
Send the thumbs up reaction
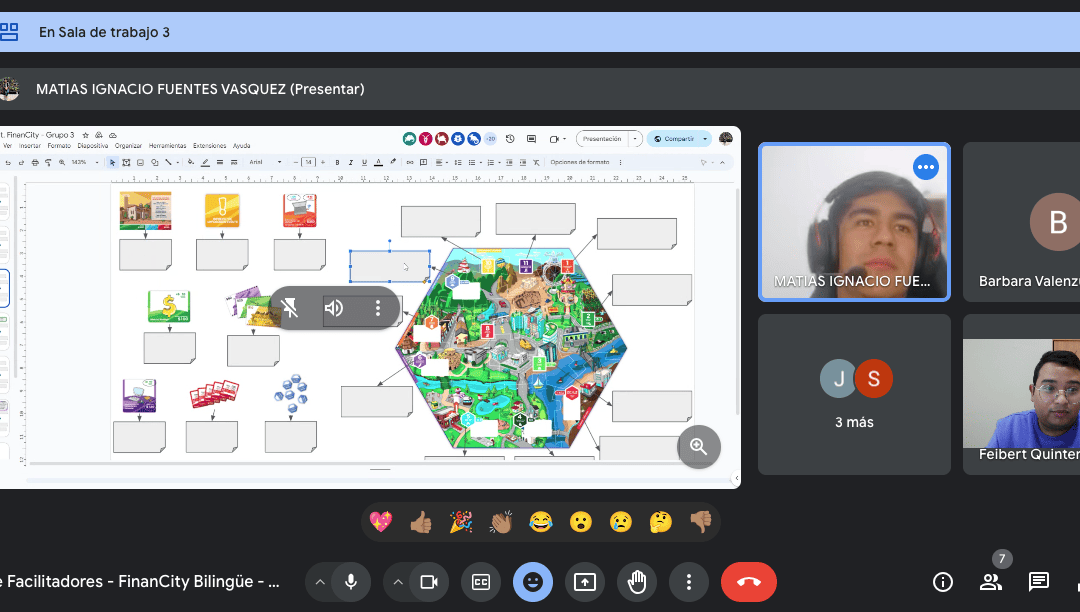coord(421,523)
